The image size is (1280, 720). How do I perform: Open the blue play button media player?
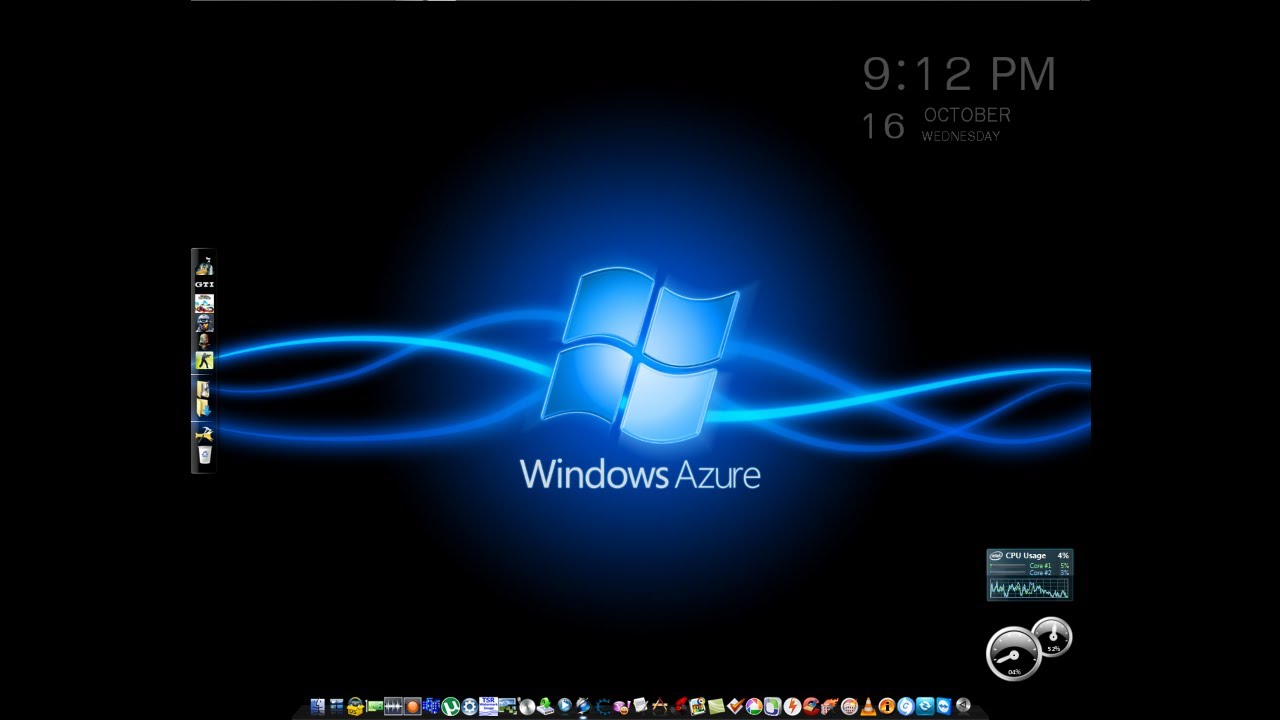click(x=564, y=706)
